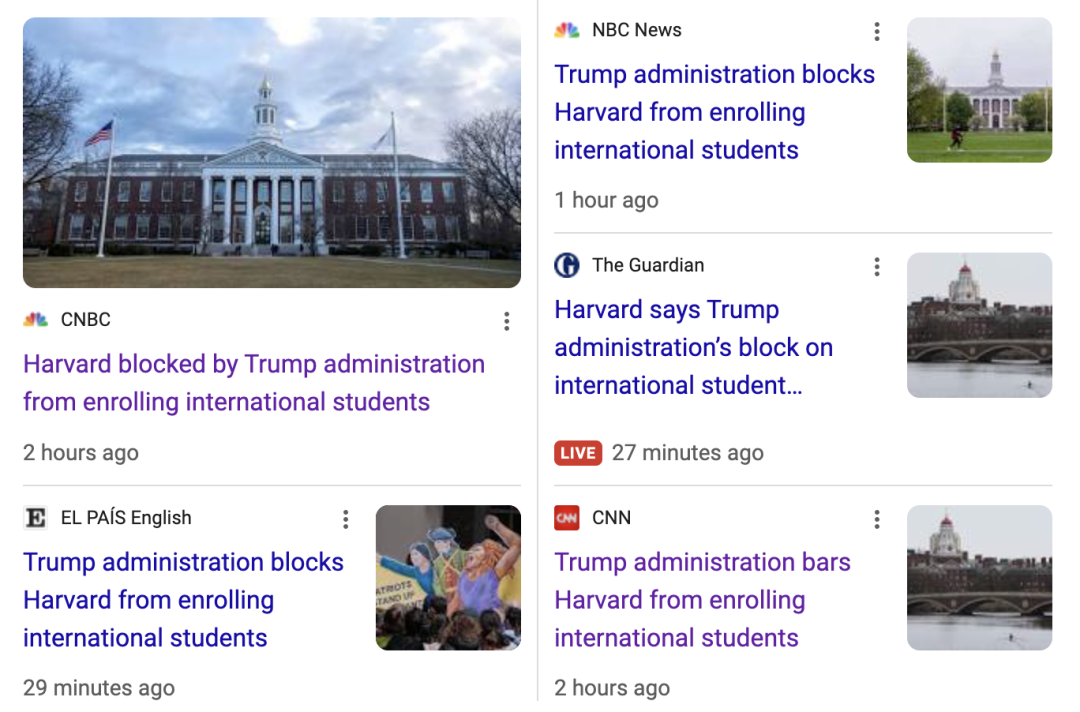Click the 'CNN' source name
The width and height of the screenshot is (1080, 712).
[612, 518]
